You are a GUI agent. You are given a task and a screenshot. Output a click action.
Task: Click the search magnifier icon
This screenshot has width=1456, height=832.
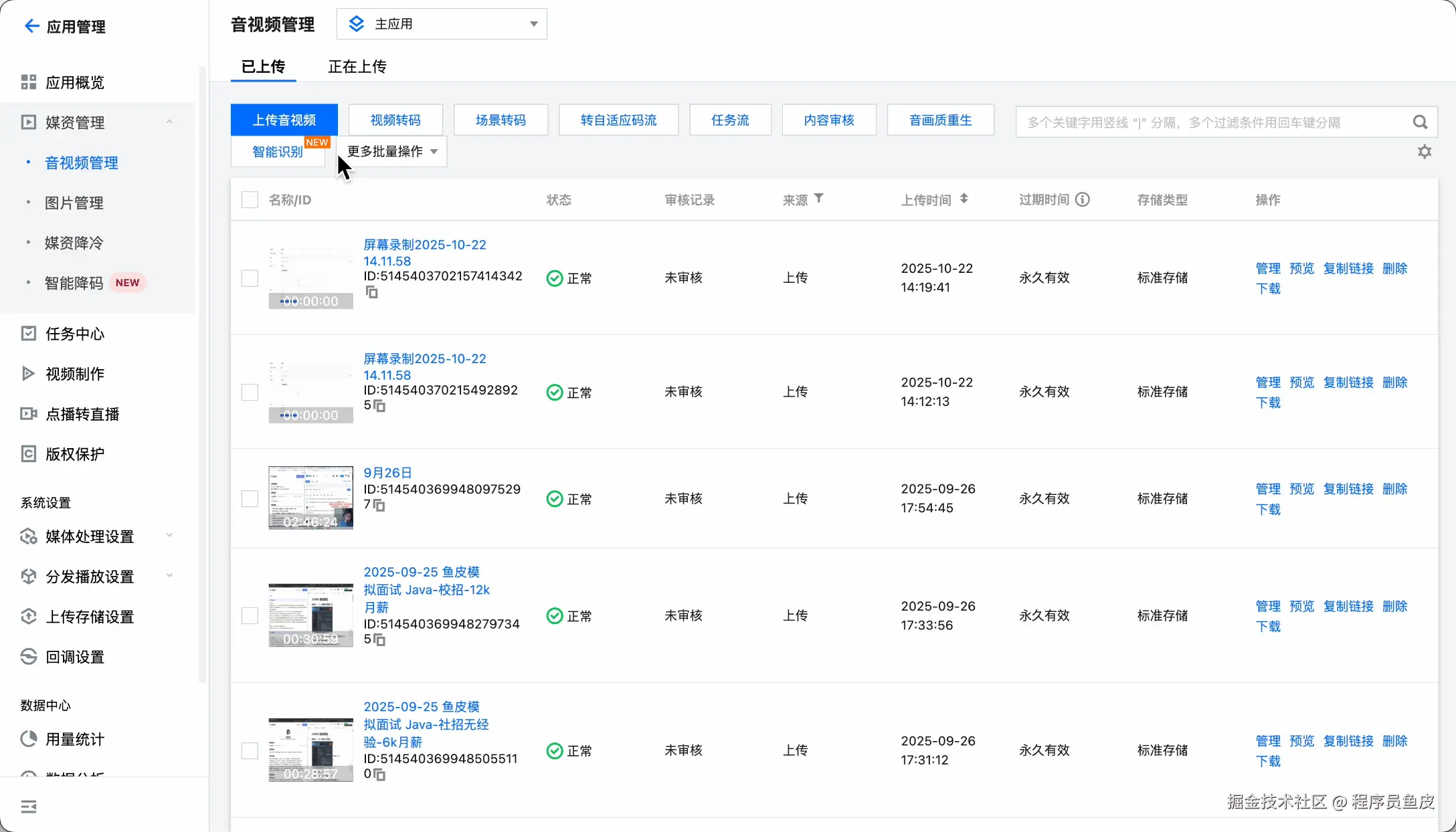pyautogui.click(x=1420, y=122)
